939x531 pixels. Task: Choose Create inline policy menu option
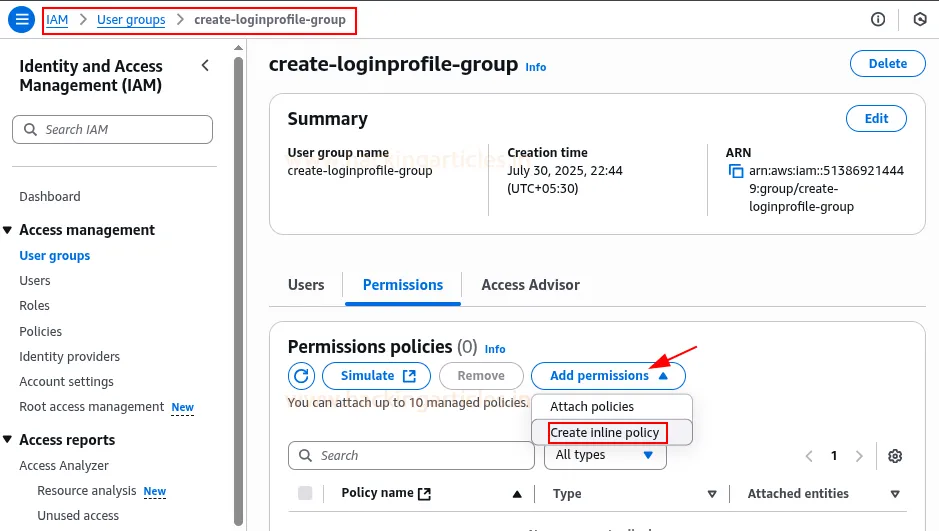(605, 433)
